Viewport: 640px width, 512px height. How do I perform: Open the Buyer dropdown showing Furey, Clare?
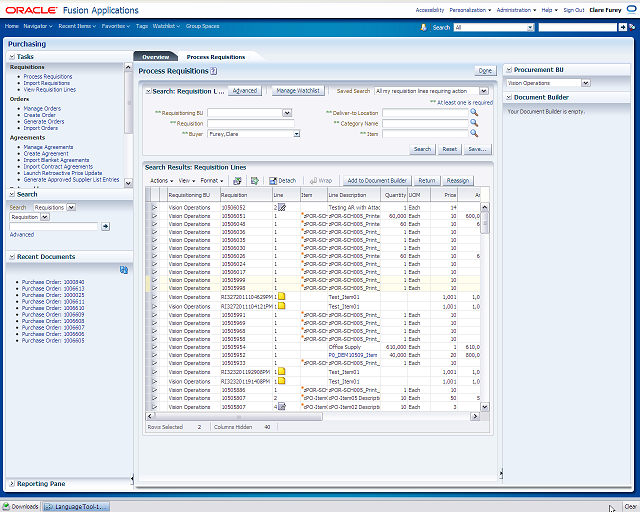click(x=297, y=134)
